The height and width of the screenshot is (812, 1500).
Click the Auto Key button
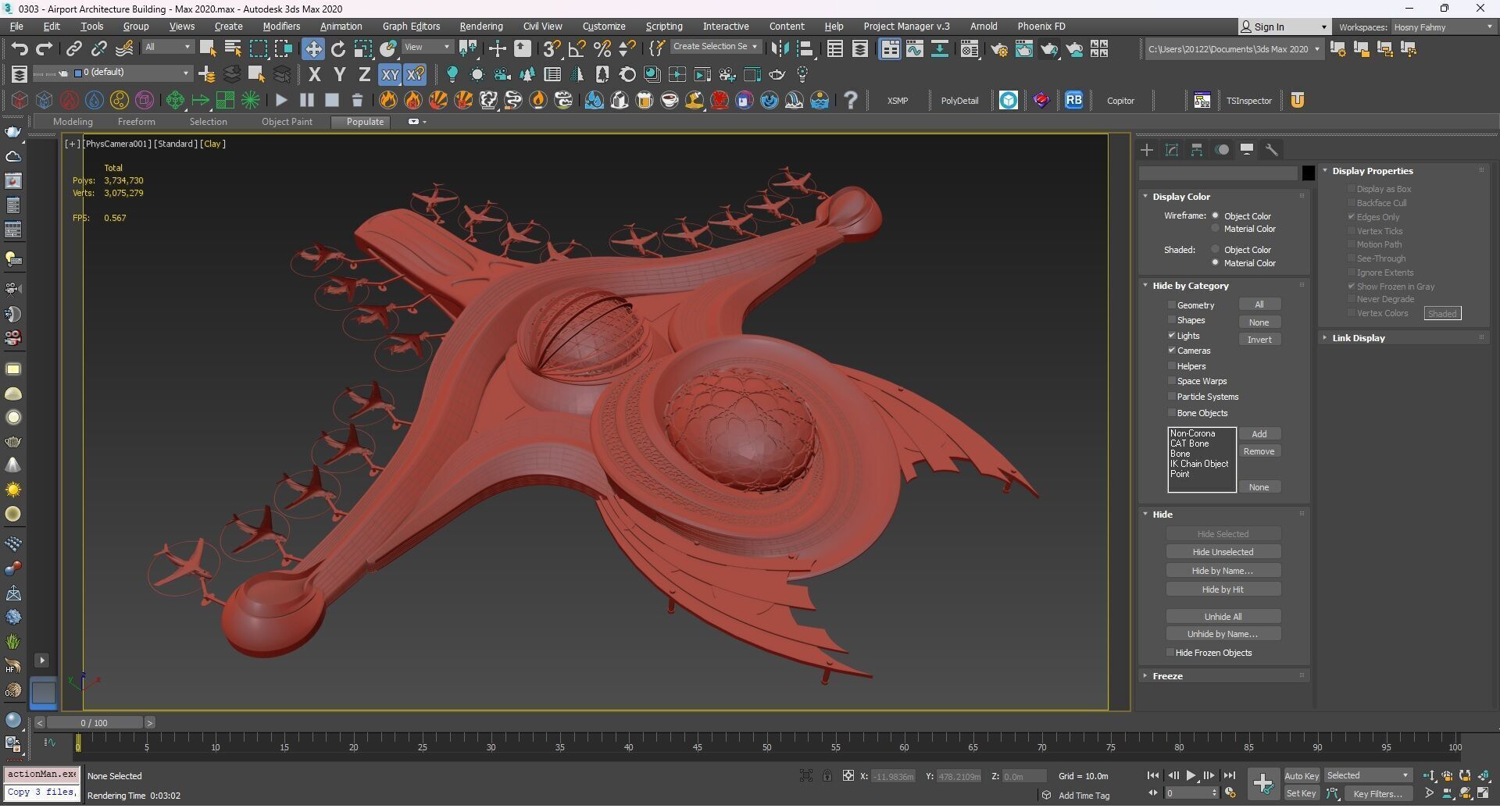point(1302,776)
